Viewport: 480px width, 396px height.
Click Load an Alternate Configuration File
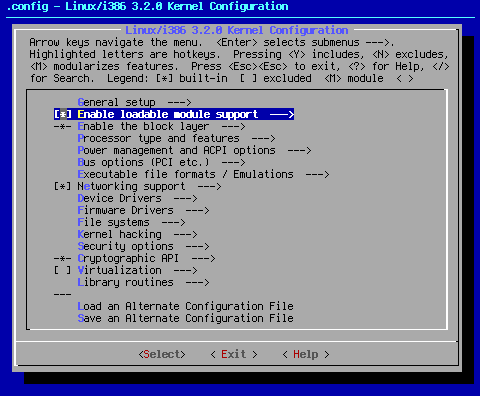click(x=185, y=306)
